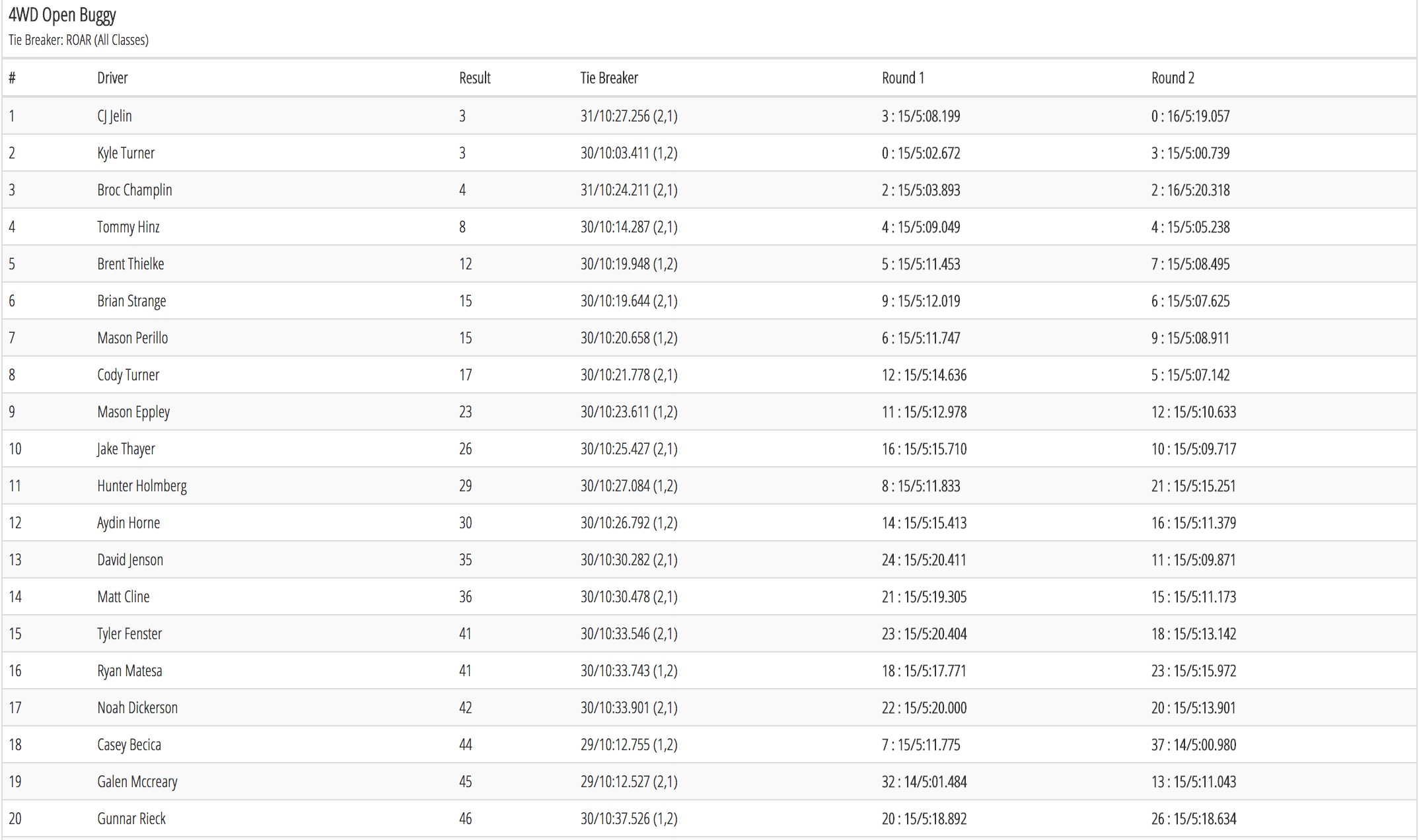
Task: Click result value 8 for Tommy Hinz
Action: (x=462, y=227)
